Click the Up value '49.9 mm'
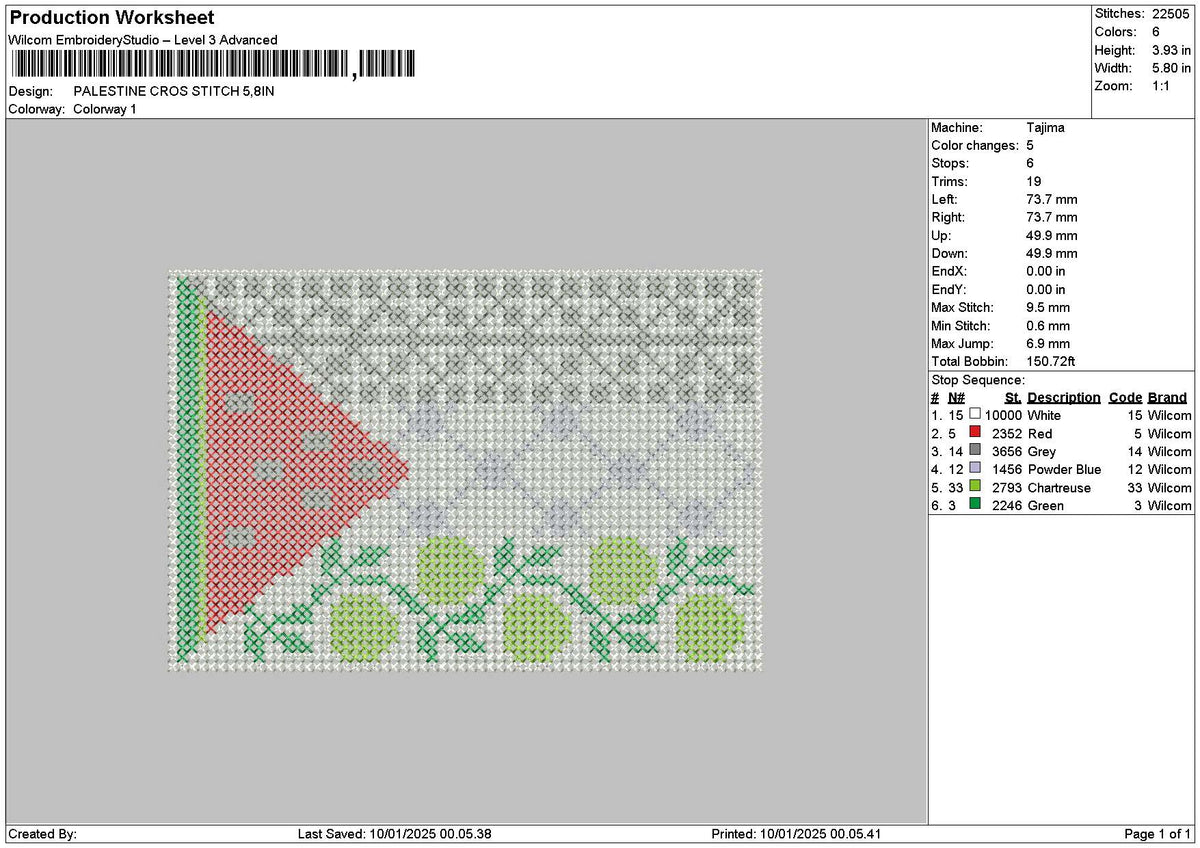1200x848 pixels. 1052,236
